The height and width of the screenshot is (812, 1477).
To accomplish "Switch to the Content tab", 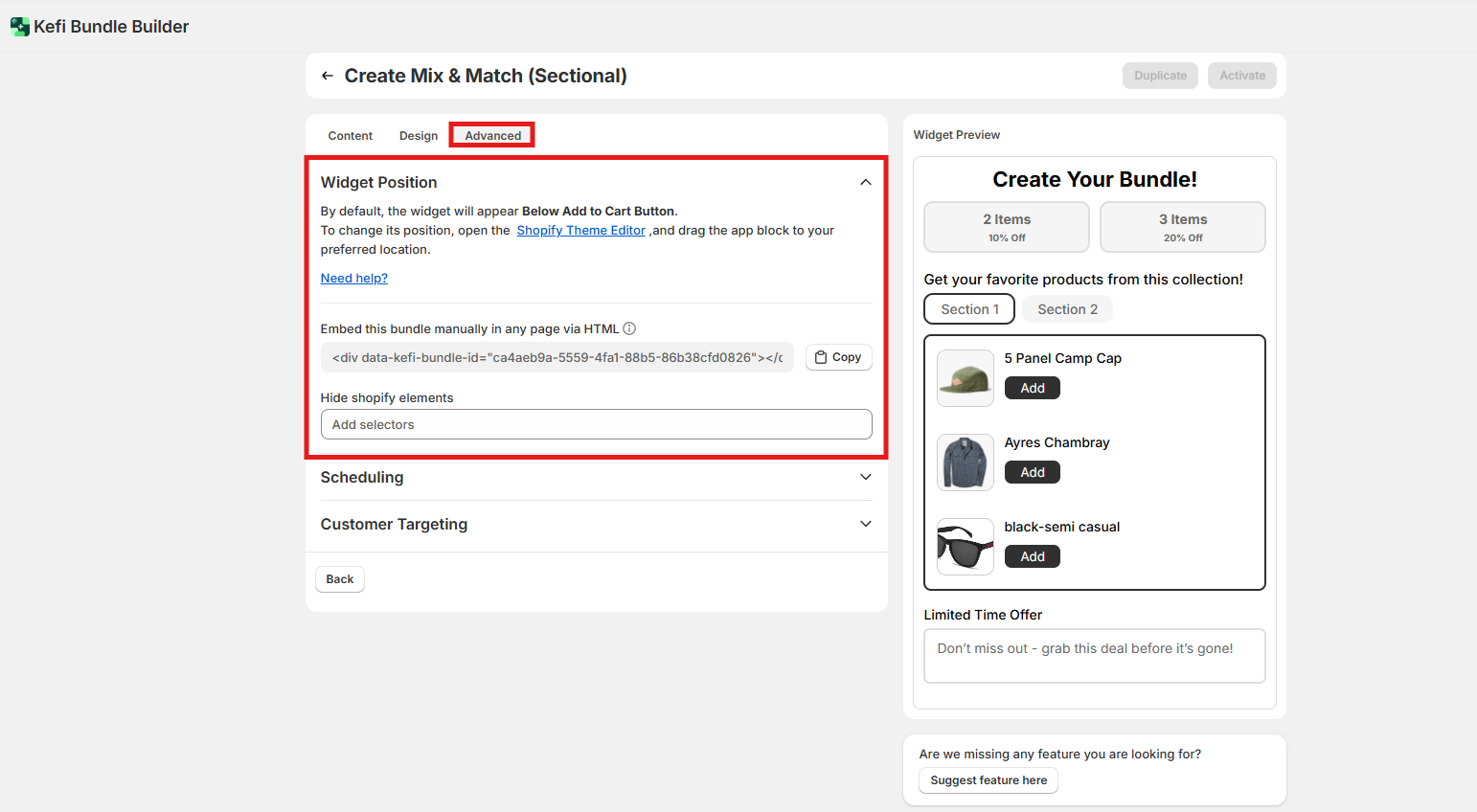I will coord(350,136).
